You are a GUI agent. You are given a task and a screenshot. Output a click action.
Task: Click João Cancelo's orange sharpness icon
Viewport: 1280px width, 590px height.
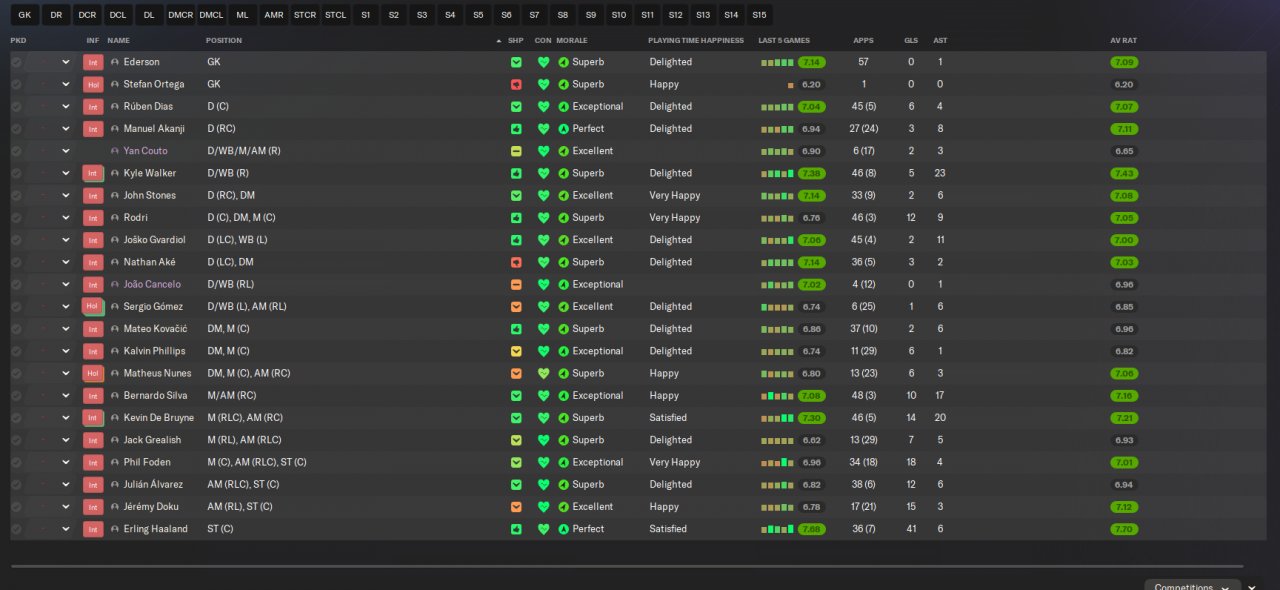click(516, 284)
